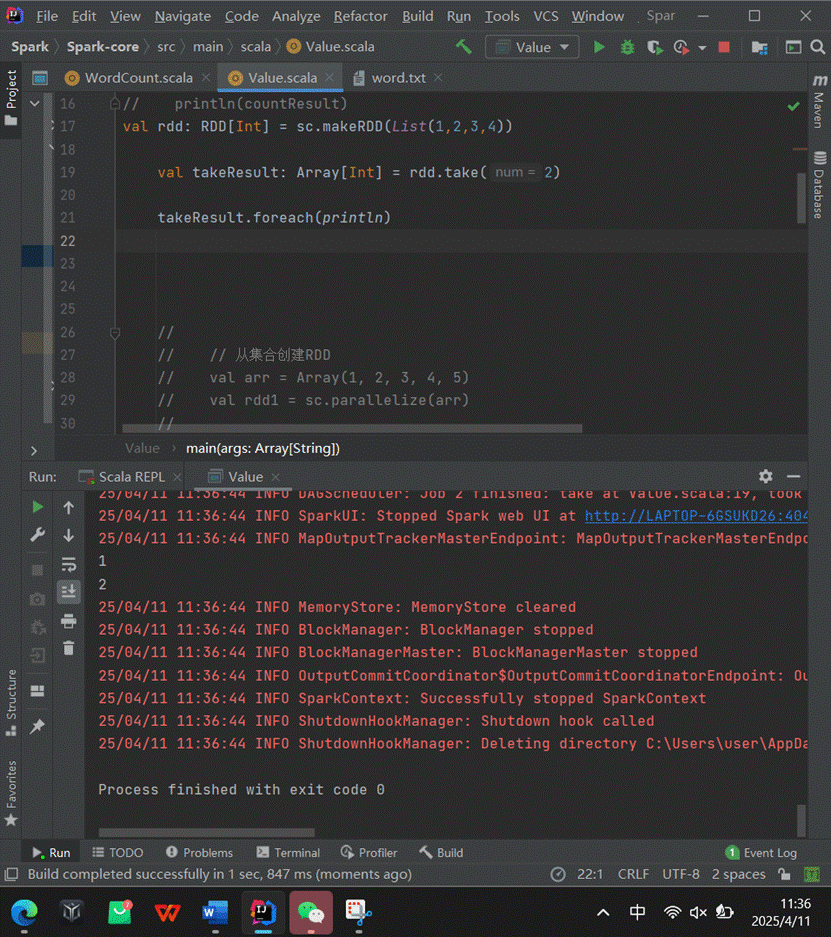Switch to WordCount.scala tab
831x937 pixels.
(x=138, y=78)
